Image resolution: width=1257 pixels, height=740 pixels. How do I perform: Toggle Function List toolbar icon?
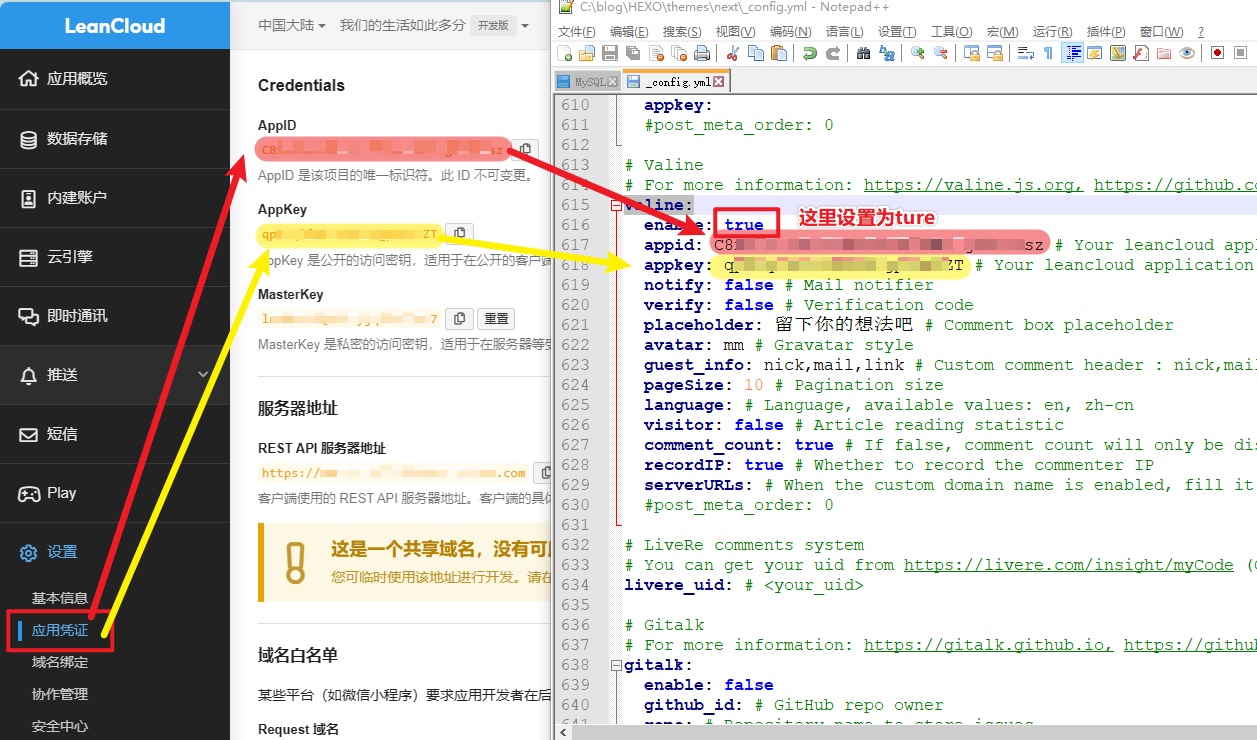point(1140,52)
